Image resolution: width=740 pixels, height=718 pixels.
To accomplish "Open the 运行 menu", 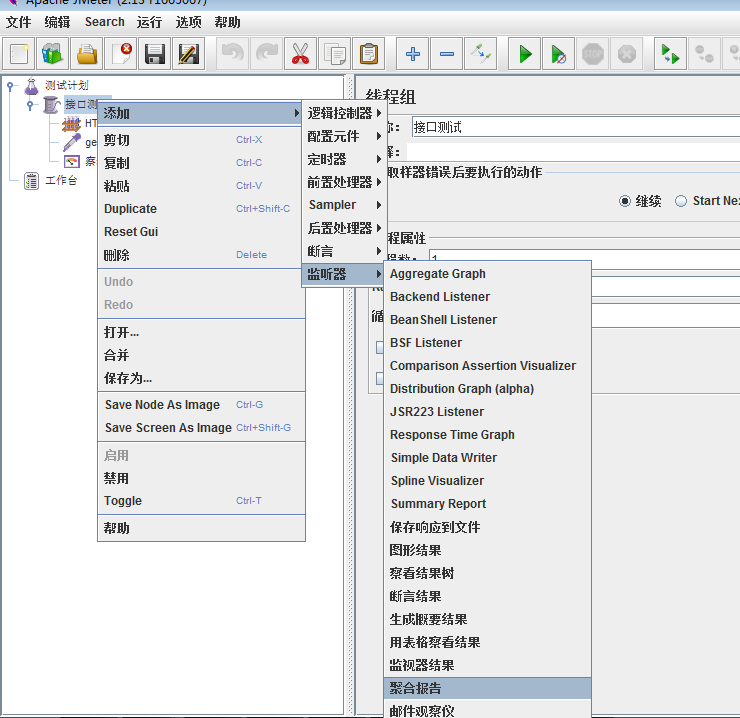I will (149, 22).
